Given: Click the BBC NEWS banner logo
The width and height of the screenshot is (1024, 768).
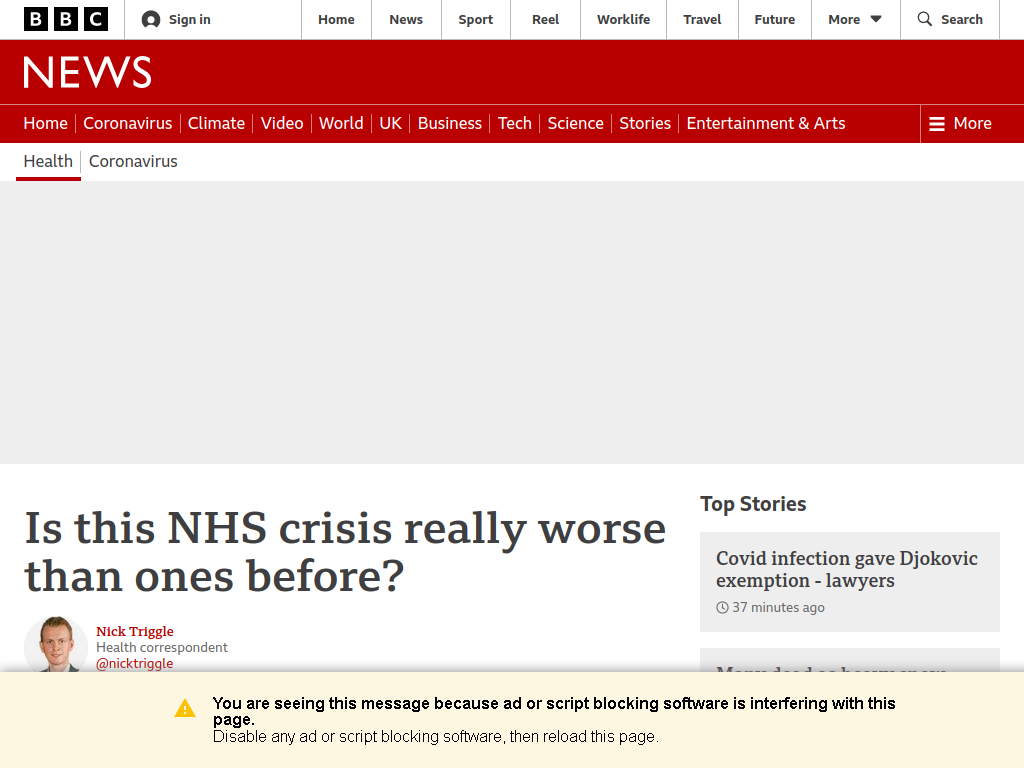Looking at the screenshot, I should pos(88,72).
